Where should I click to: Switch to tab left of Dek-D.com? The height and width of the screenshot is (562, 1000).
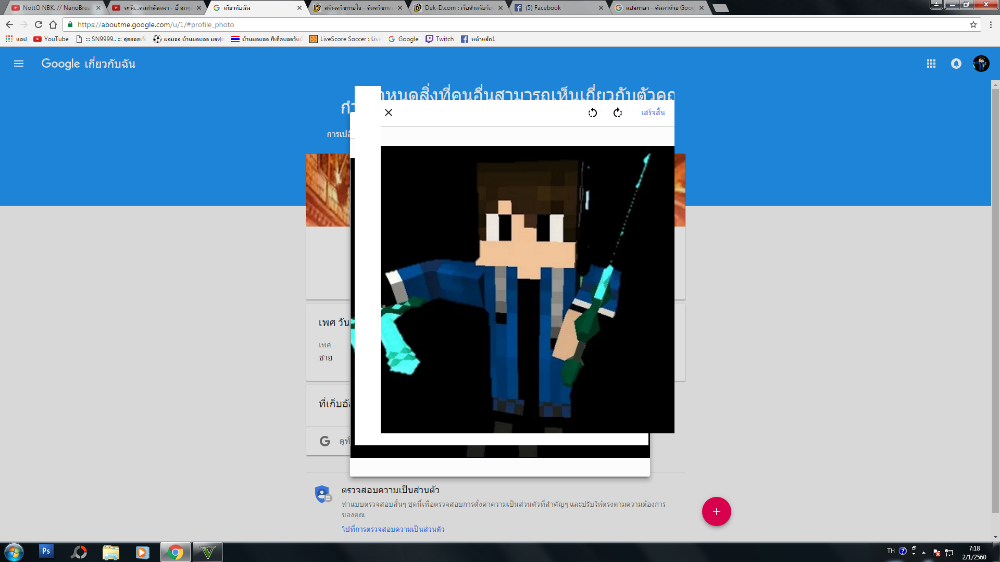357,8
